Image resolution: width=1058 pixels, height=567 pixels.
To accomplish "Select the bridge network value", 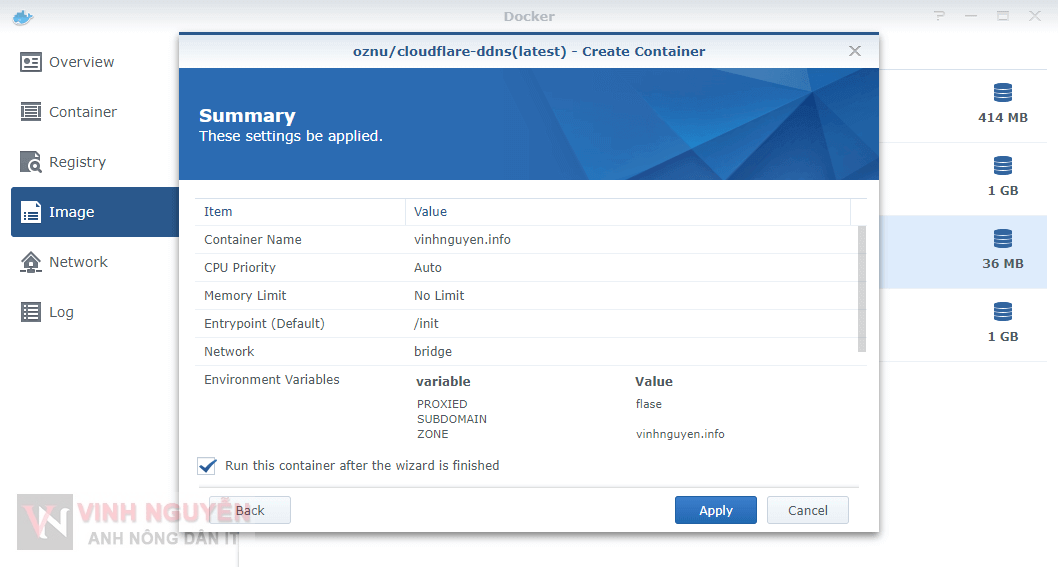I will 433,352.
